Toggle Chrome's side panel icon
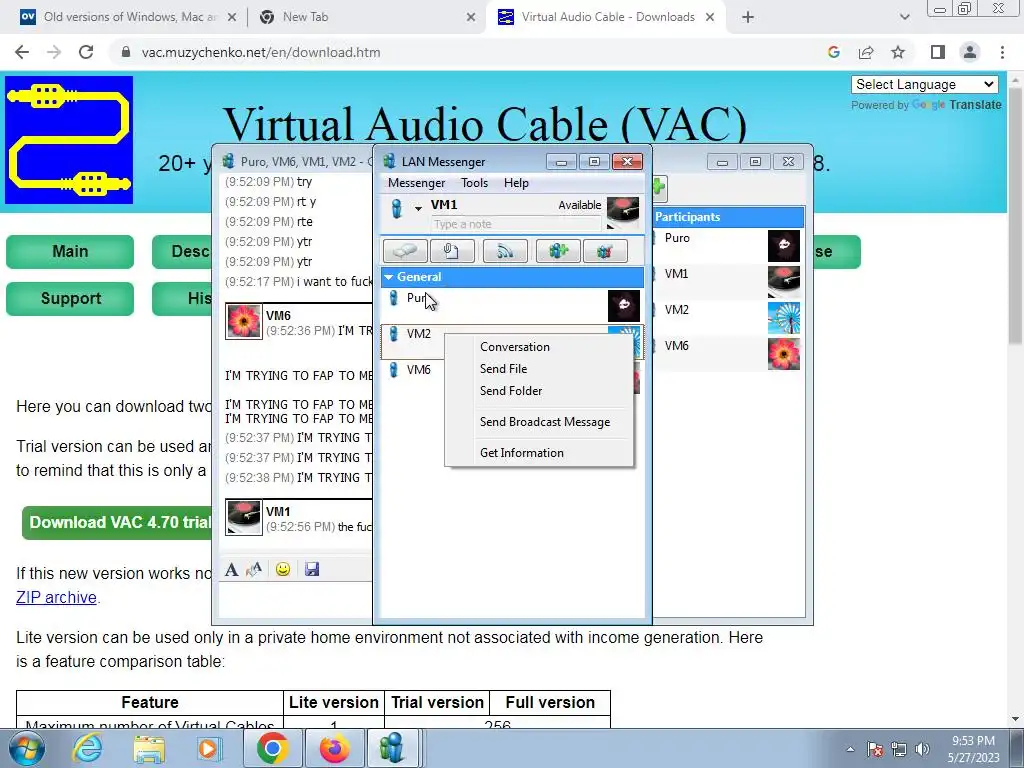The image size is (1024, 768). tap(938, 52)
